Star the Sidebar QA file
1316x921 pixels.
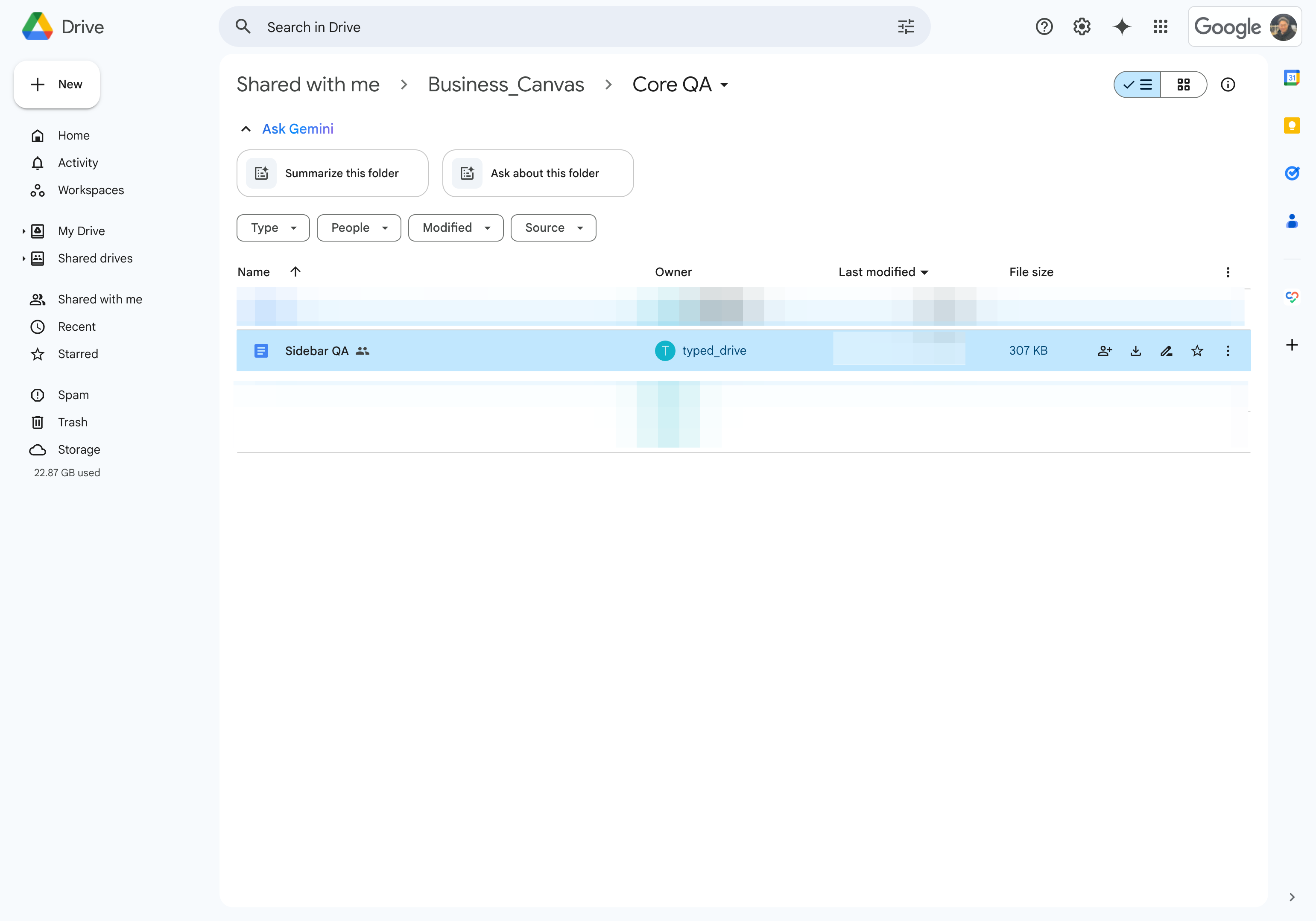1197,351
